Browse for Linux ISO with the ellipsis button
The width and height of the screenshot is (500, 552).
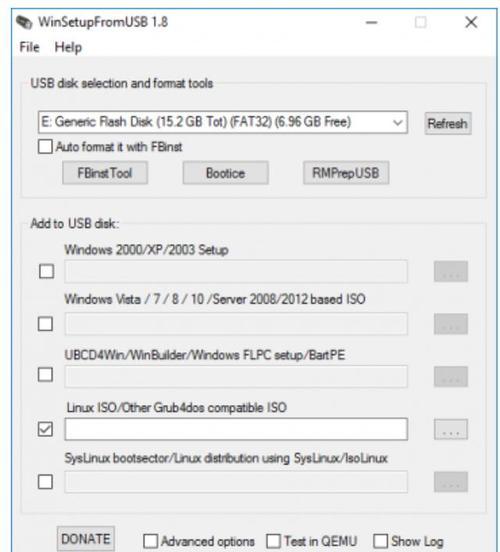pyautogui.click(x=451, y=429)
